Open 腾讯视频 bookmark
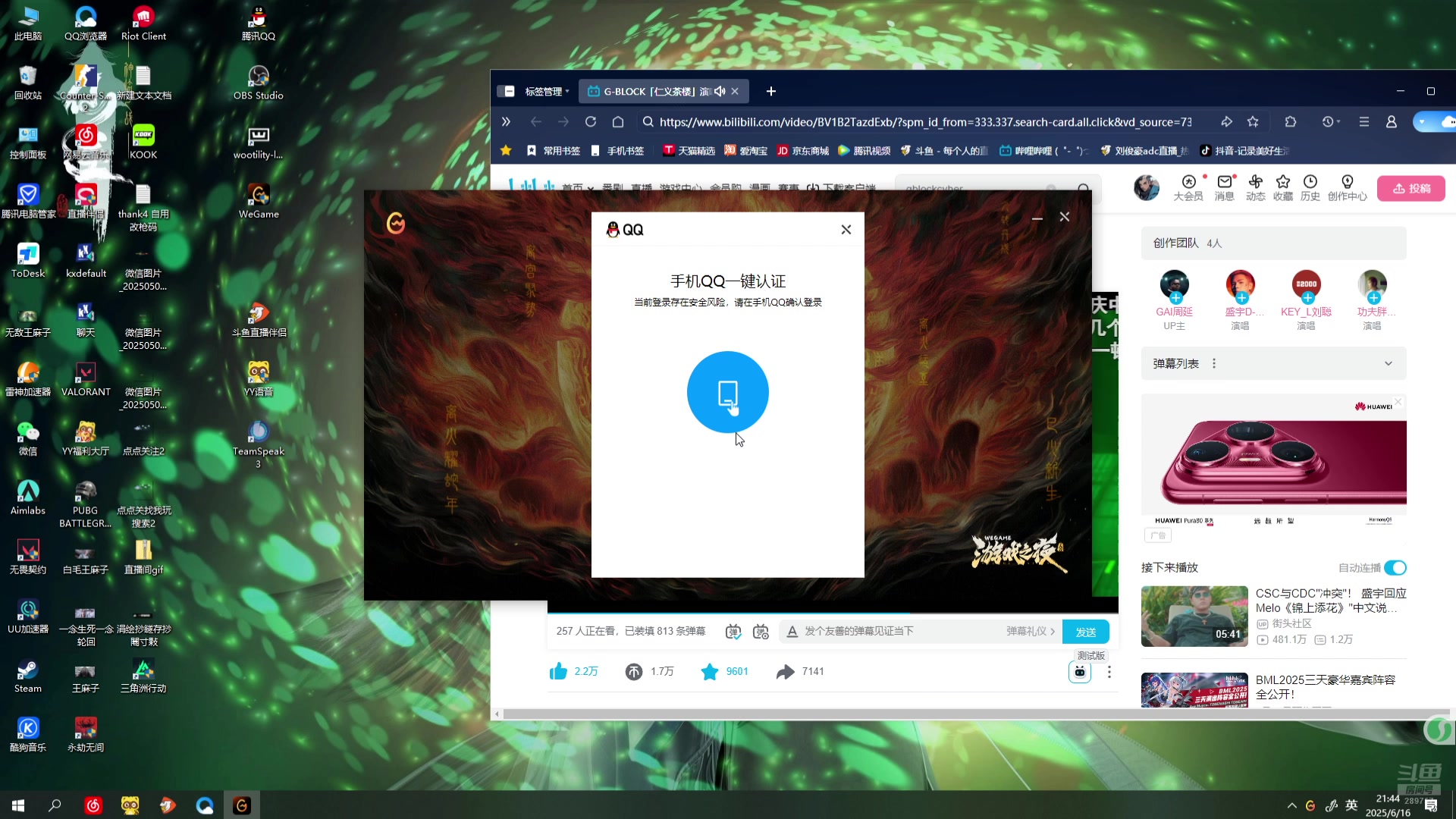The height and width of the screenshot is (819, 1456). click(x=864, y=151)
